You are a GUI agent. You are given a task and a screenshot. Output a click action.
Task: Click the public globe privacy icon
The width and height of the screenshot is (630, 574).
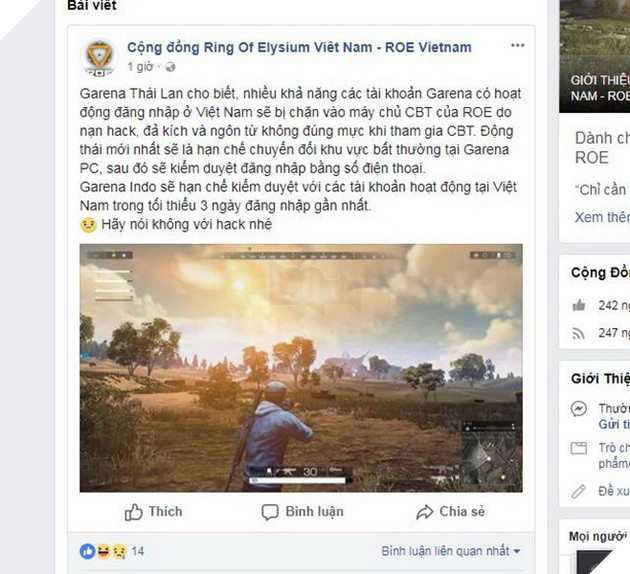coord(170,67)
